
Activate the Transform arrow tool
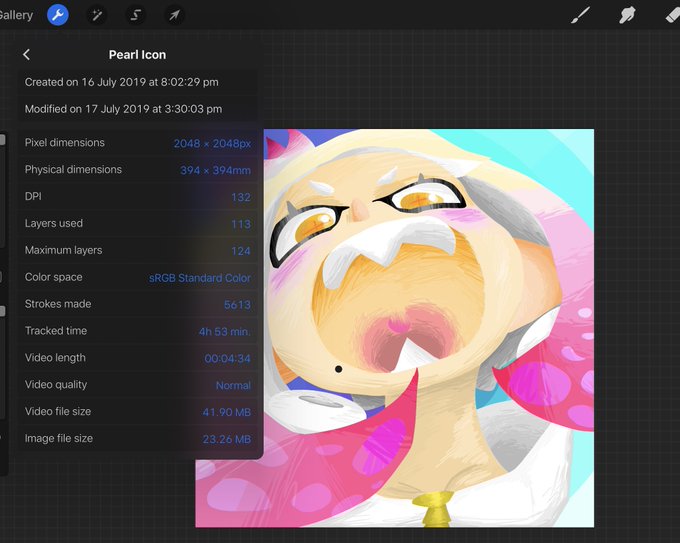pos(174,15)
